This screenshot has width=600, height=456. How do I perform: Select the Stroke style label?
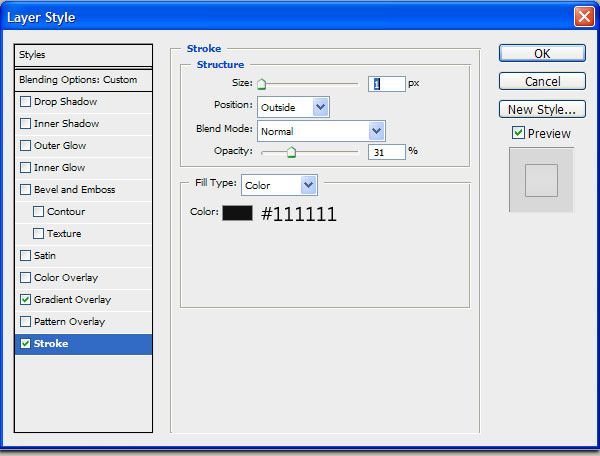point(51,344)
